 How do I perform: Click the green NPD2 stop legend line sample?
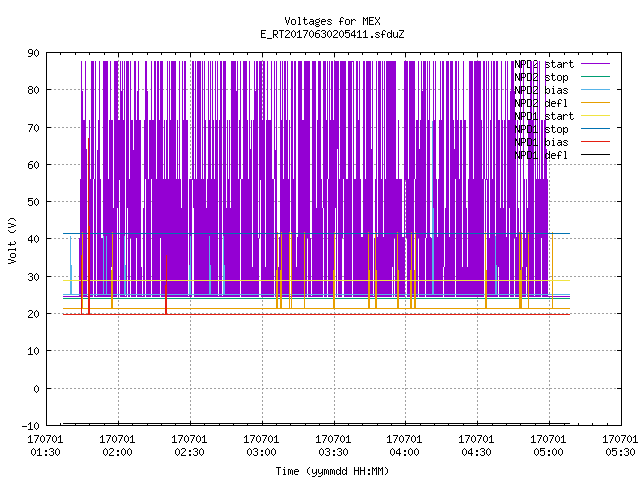click(x=596, y=76)
